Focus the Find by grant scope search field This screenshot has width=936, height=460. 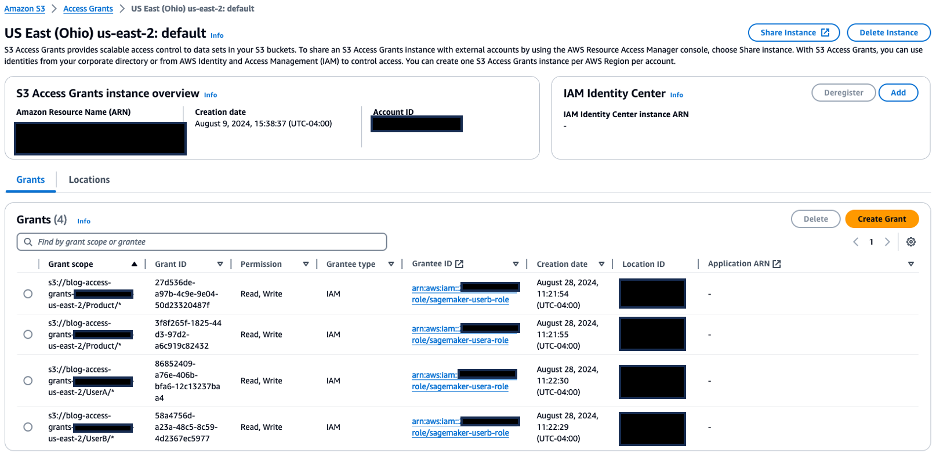(202, 242)
